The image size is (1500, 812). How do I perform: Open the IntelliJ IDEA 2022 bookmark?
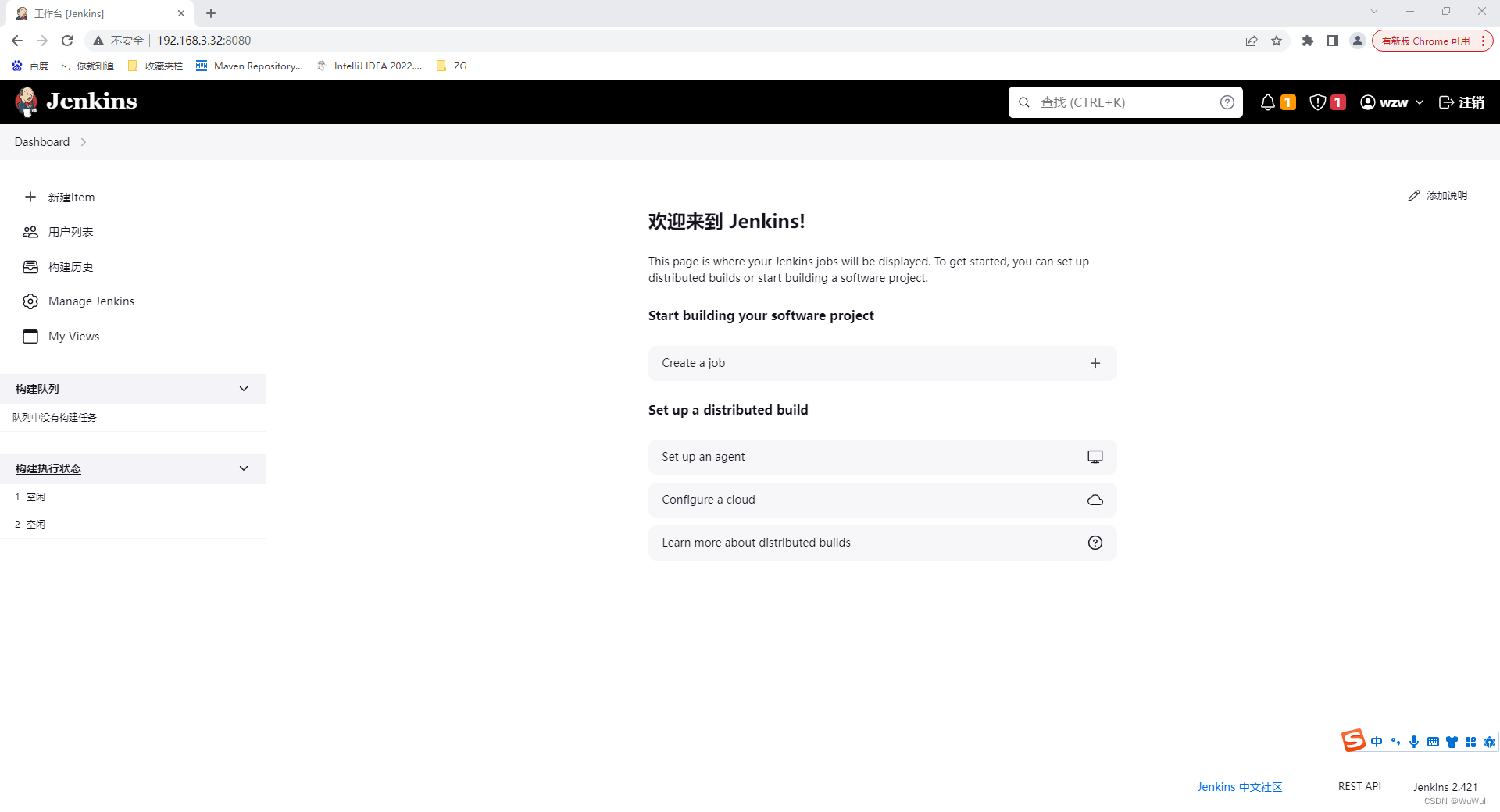[370, 66]
